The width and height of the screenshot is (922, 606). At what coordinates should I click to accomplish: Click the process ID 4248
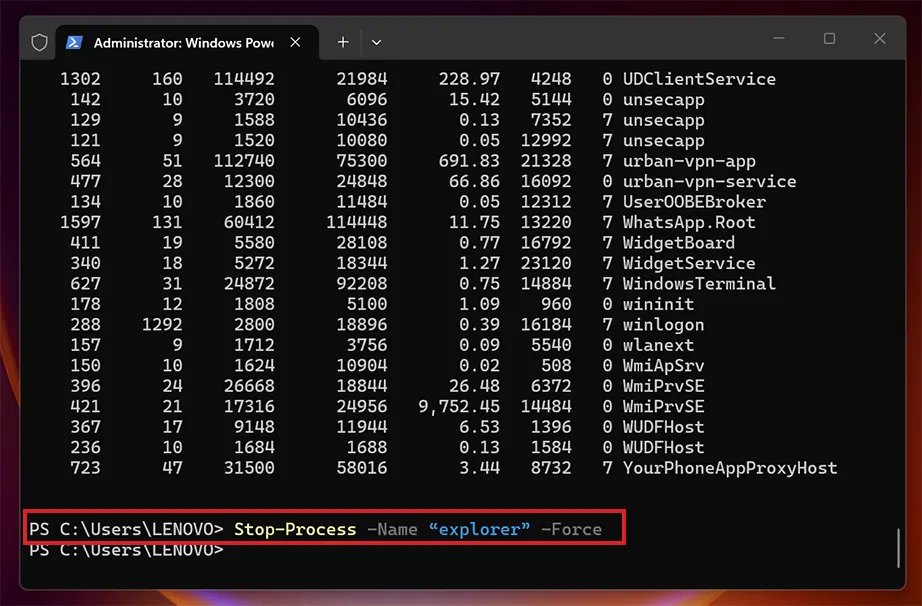[551, 79]
